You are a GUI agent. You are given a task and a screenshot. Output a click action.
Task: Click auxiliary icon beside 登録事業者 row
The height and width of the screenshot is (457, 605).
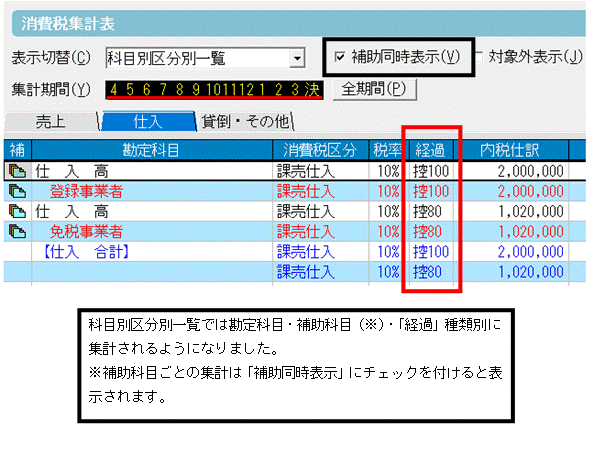[17, 191]
